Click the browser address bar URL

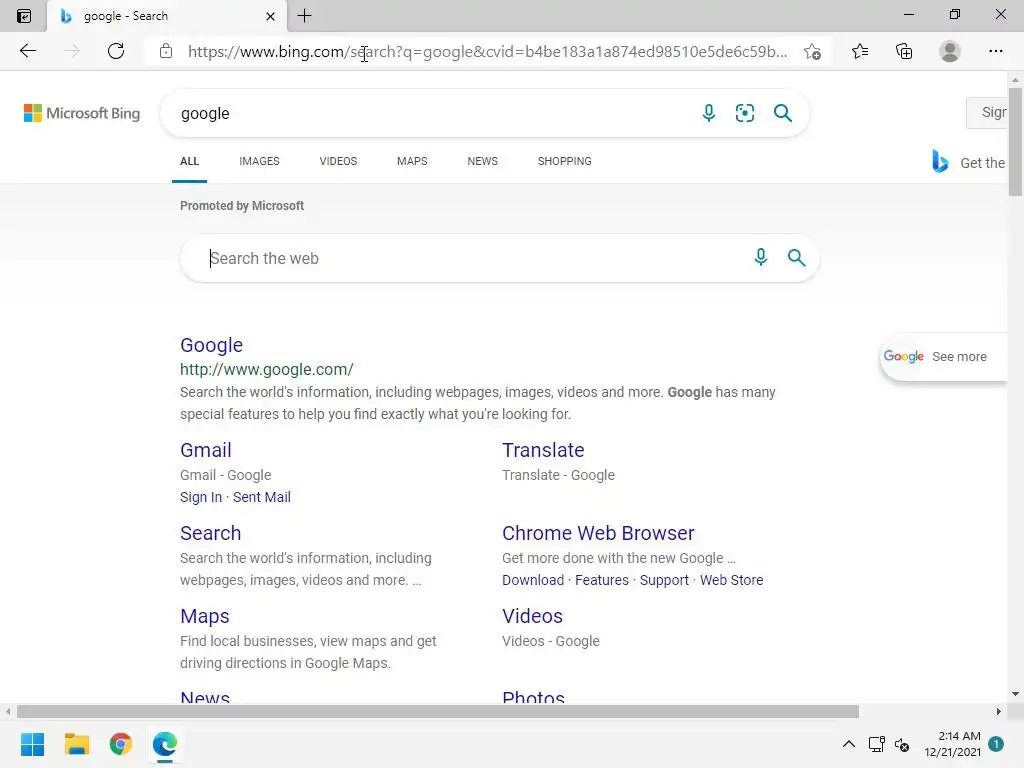487,52
